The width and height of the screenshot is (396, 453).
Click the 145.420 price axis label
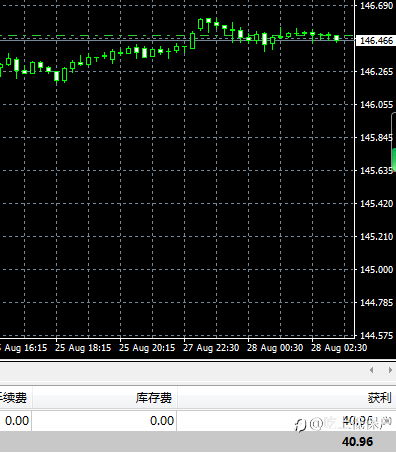click(x=377, y=204)
